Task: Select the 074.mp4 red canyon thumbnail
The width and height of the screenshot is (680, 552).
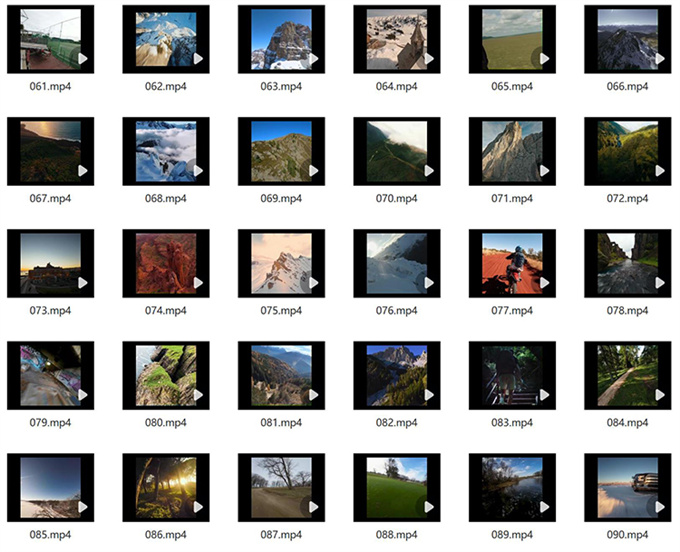Action: click(166, 263)
